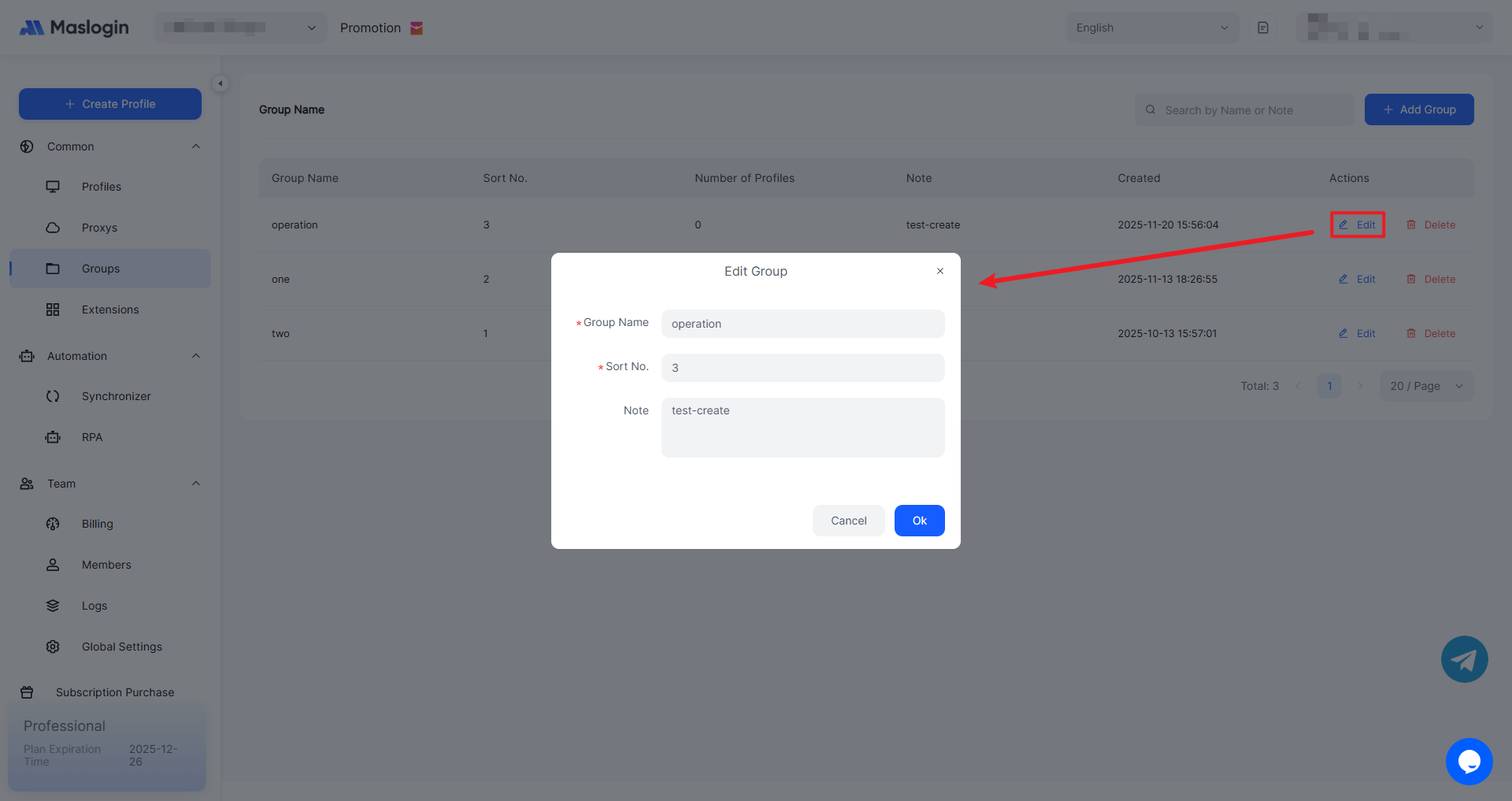
Task: Collapse the Common sidebar section
Action: [x=196, y=146]
